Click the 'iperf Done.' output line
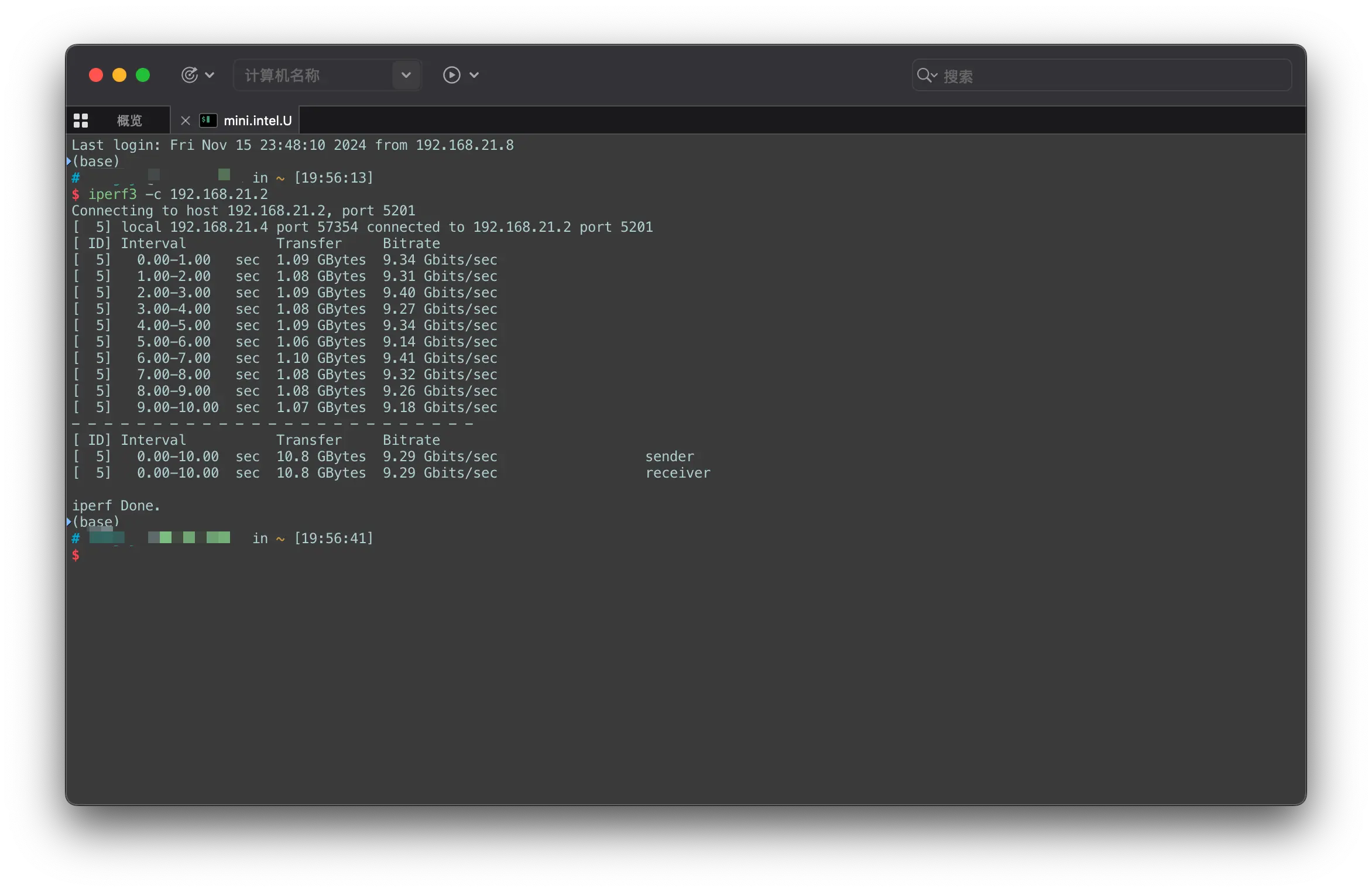 click(x=116, y=506)
